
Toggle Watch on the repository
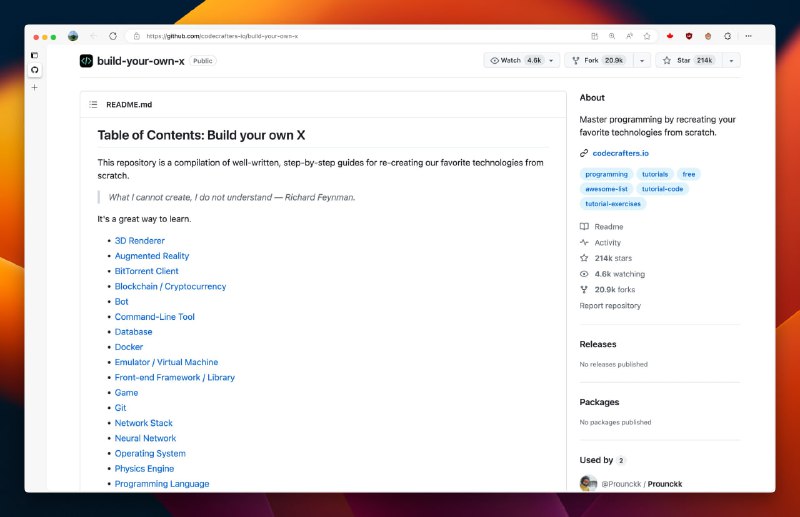[514, 60]
